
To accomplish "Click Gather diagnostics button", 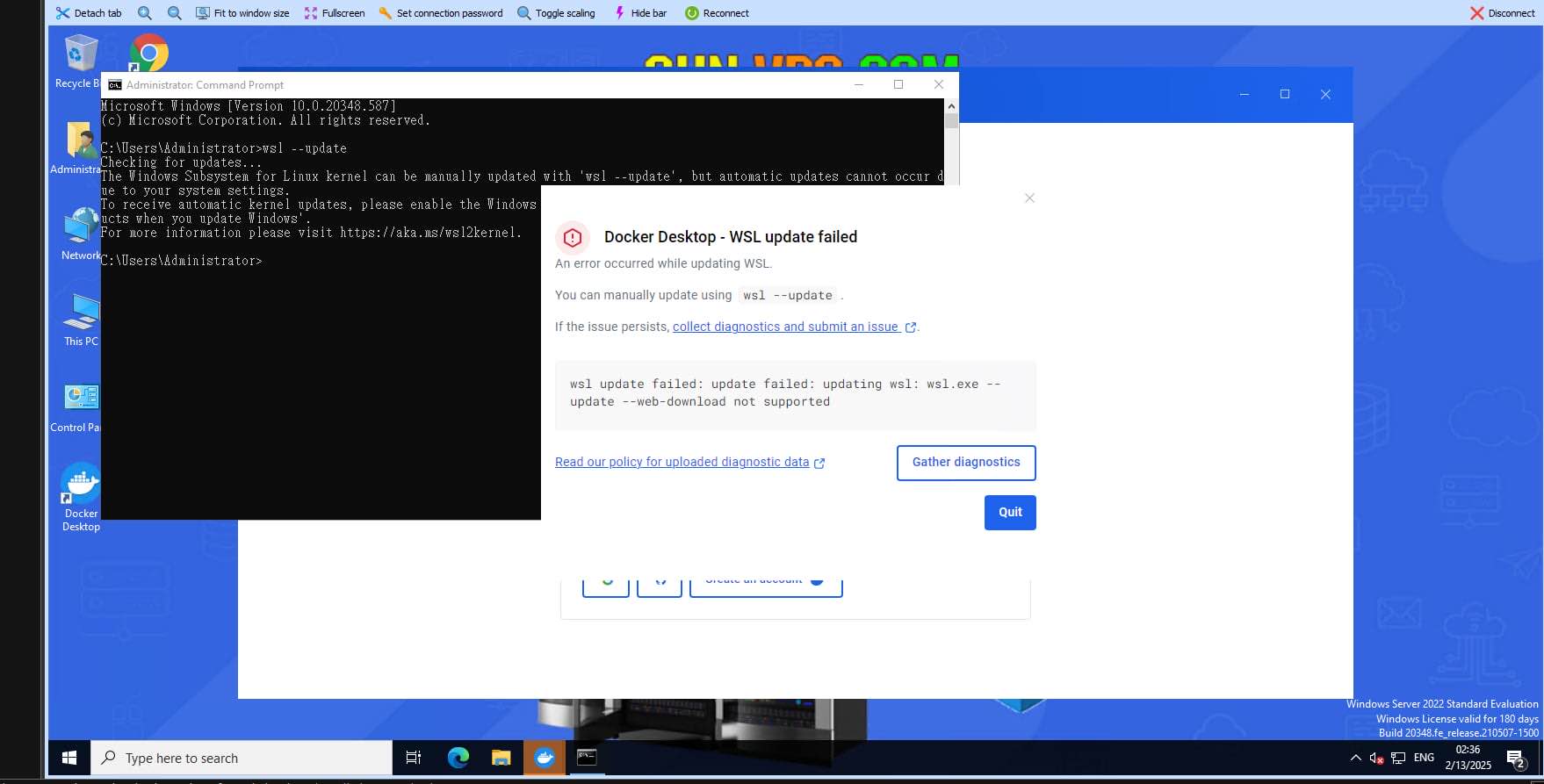I will (966, 463).
